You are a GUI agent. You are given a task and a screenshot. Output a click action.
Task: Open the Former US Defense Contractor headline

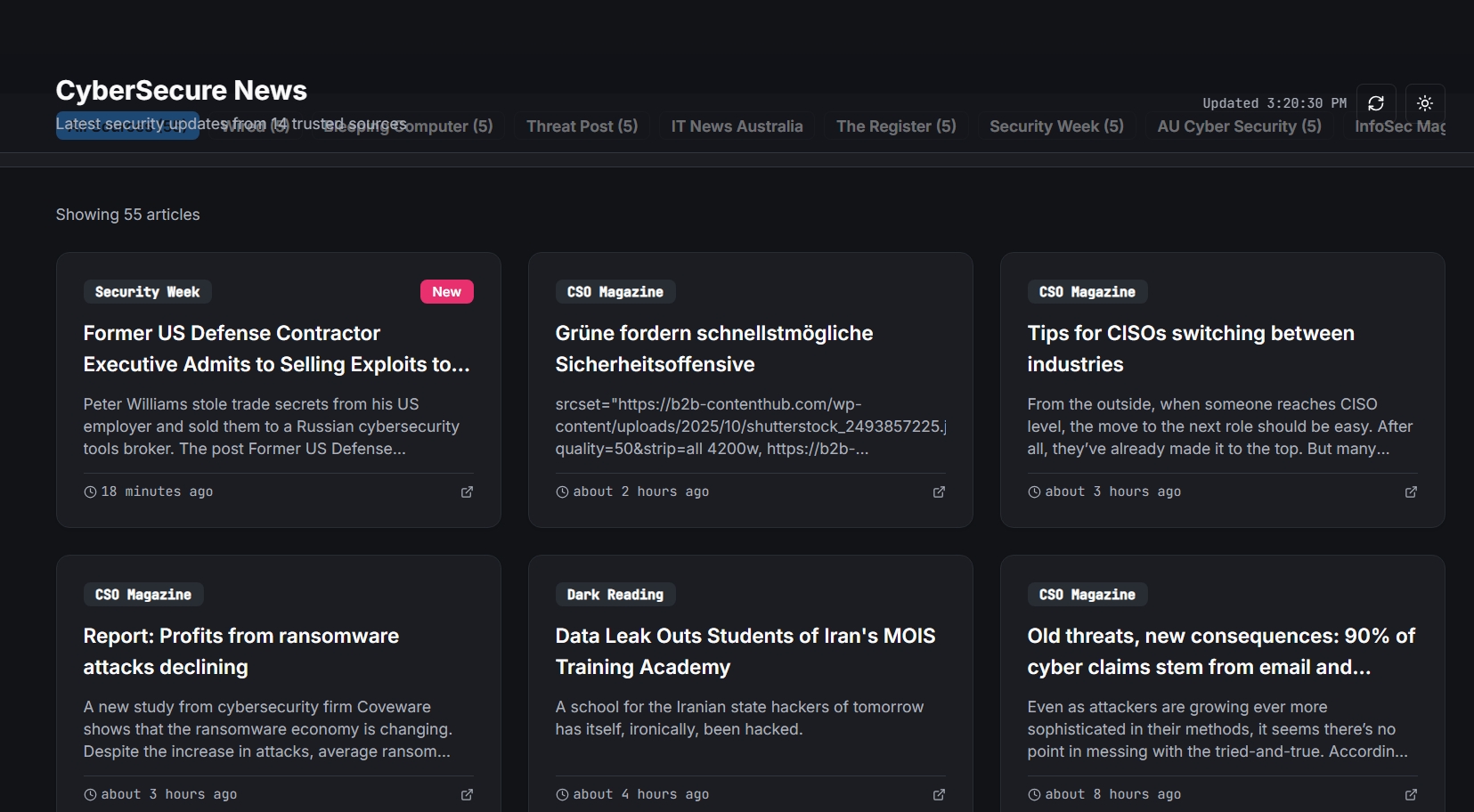tap(276, 348)
